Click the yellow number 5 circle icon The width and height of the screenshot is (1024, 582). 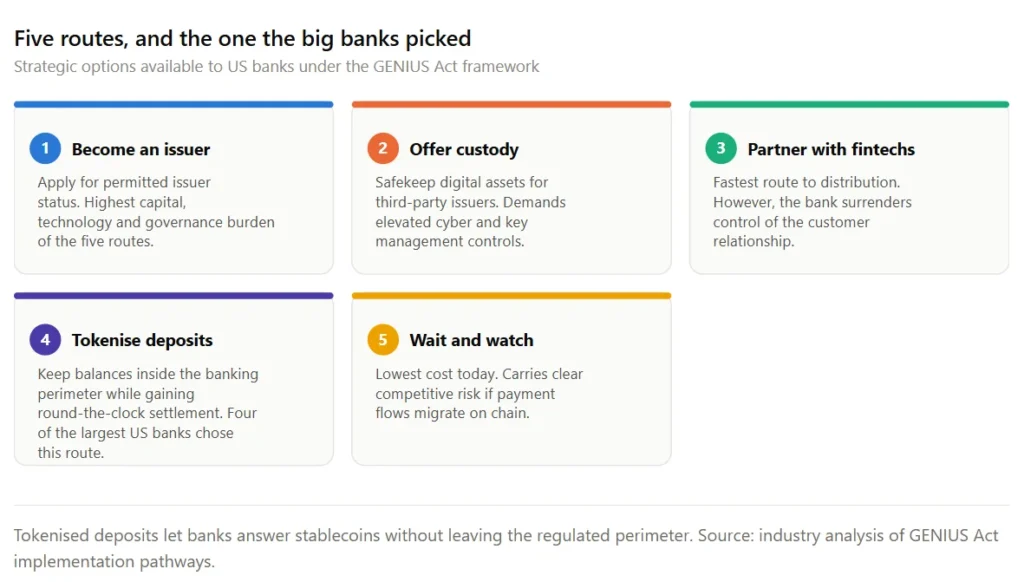coord(383,340)
